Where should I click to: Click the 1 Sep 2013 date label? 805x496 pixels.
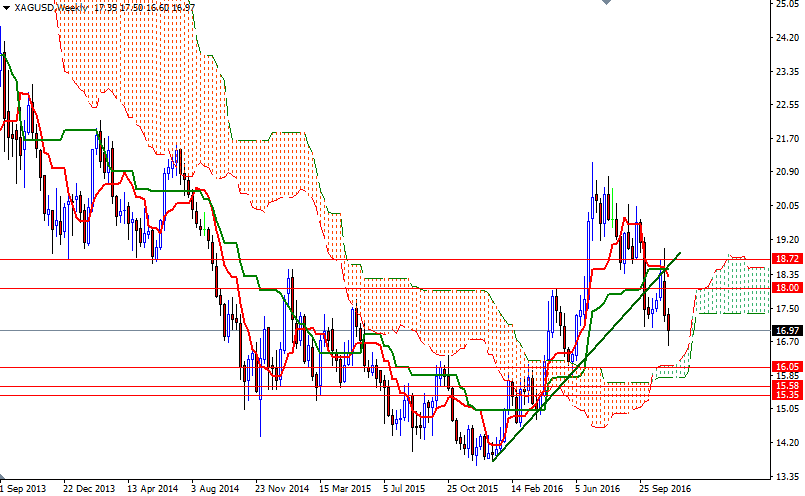tap(23, 488)
